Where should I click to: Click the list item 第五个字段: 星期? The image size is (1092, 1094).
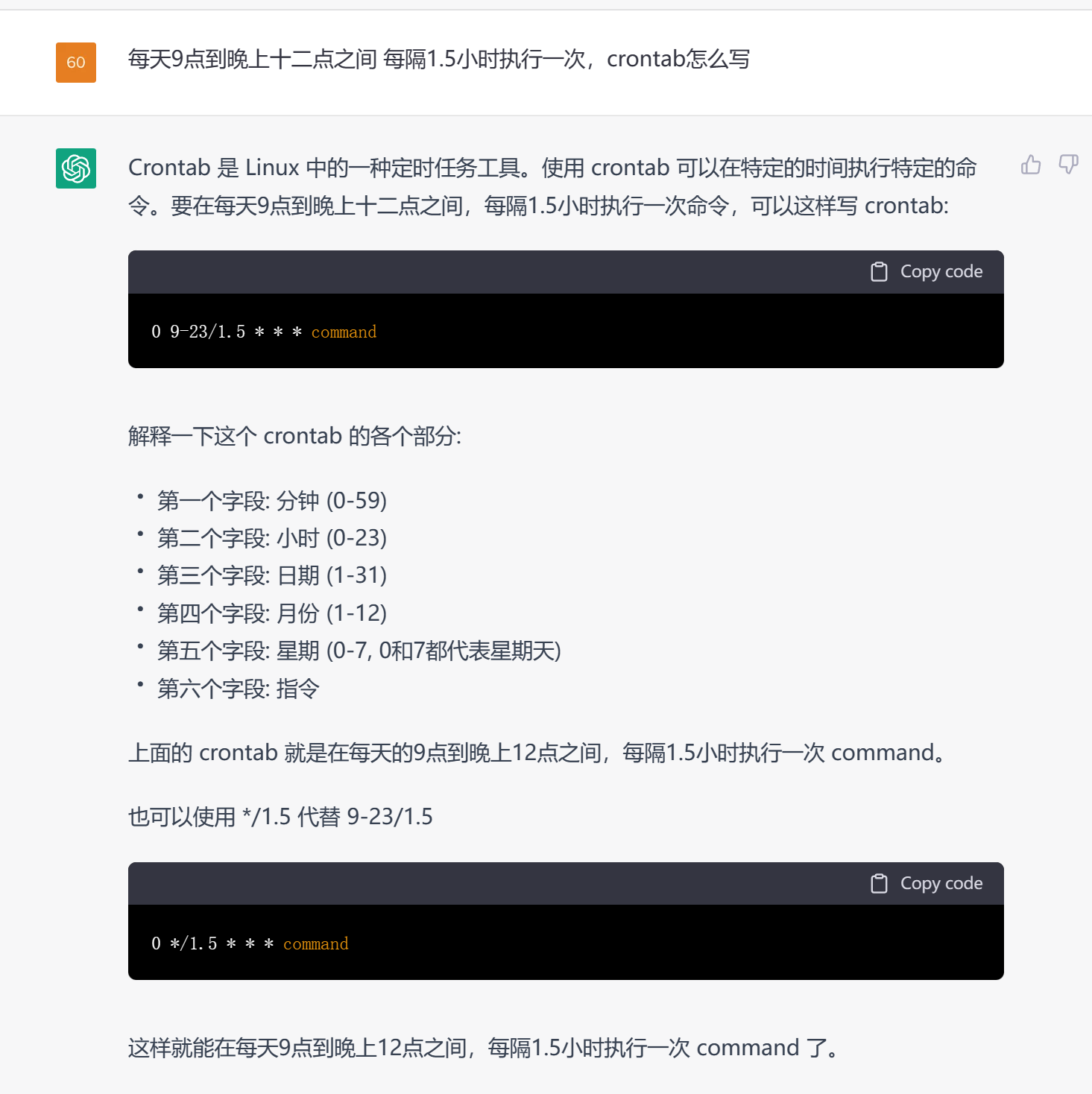(x=359, y=651)
